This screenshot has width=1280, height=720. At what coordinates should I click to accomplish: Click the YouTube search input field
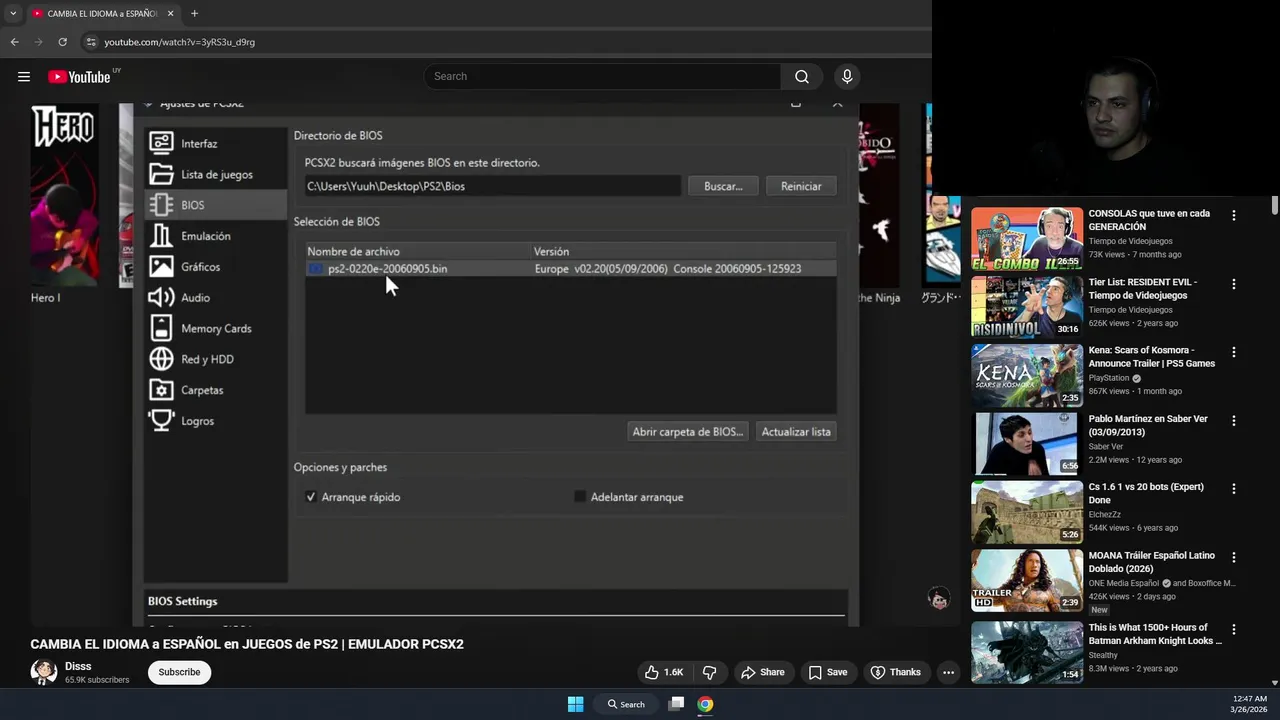(602, 77)
